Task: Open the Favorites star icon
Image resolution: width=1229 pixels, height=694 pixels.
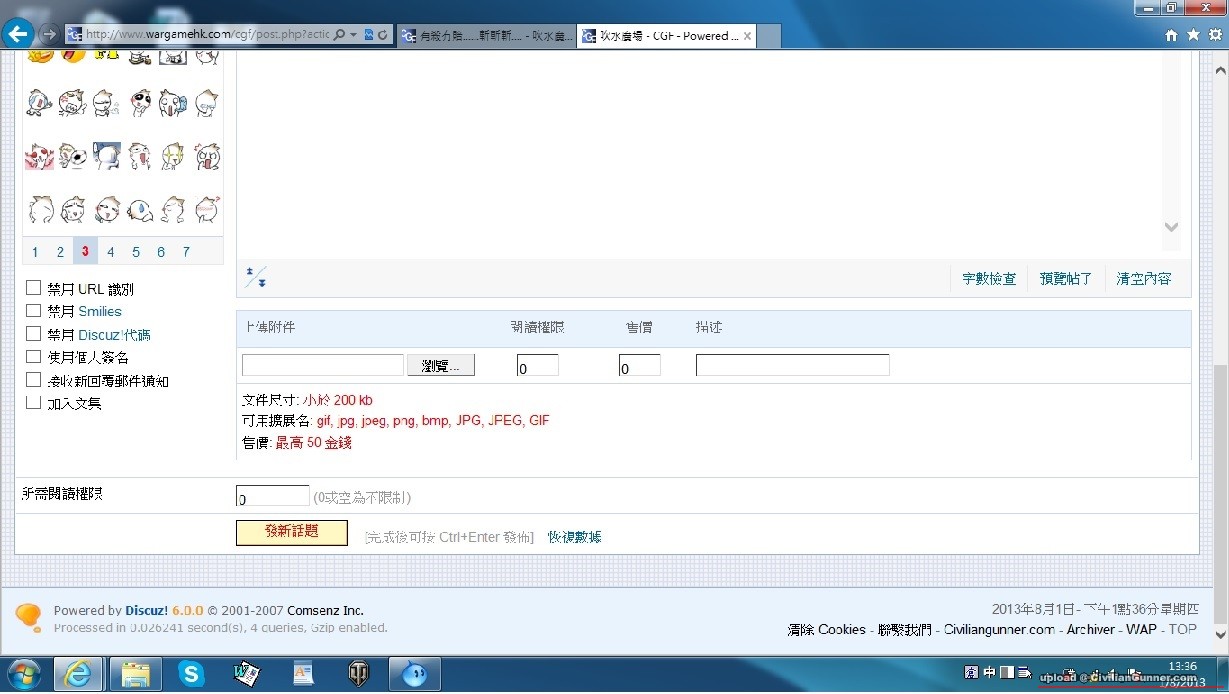Action: click(1193, 35)
